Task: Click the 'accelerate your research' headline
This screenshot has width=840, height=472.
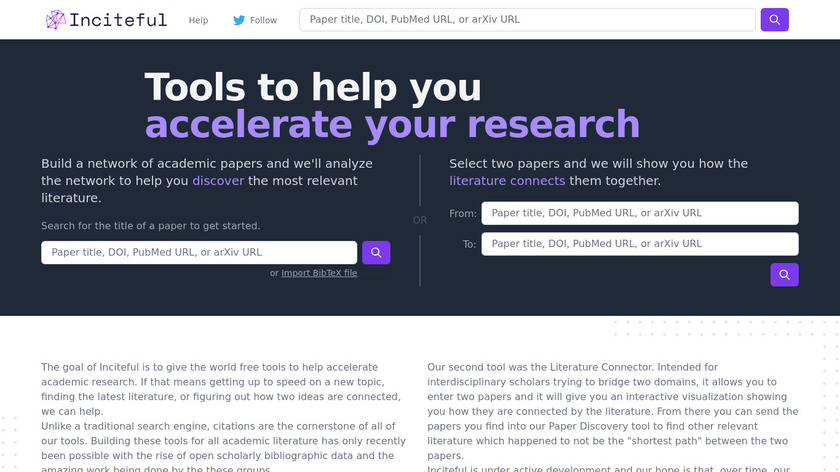Action: [392, 124]
